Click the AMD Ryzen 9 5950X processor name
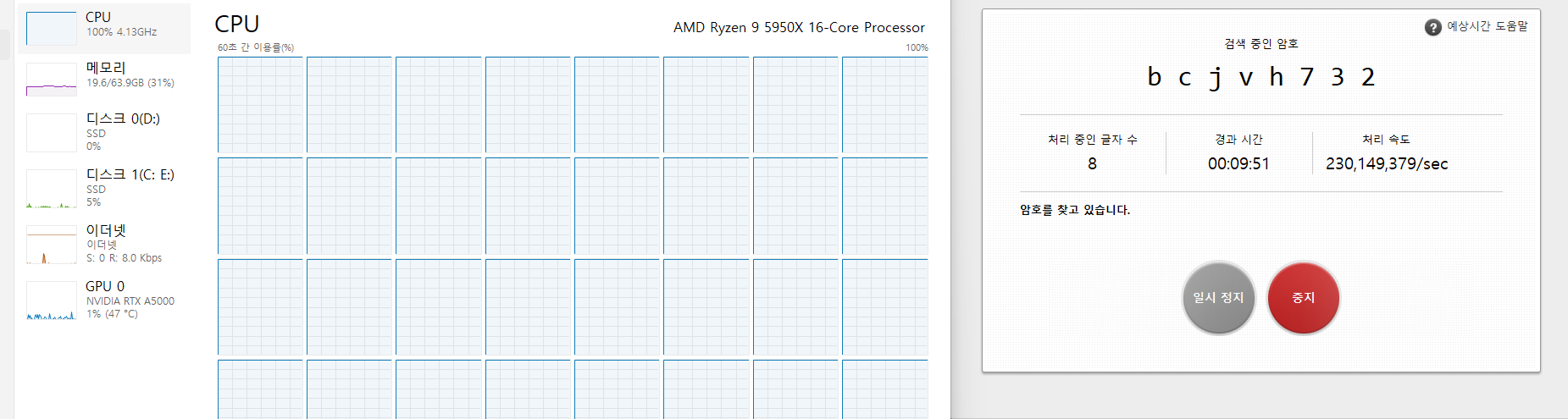Viewport: 1568px width, 419px height. point(799,28)
